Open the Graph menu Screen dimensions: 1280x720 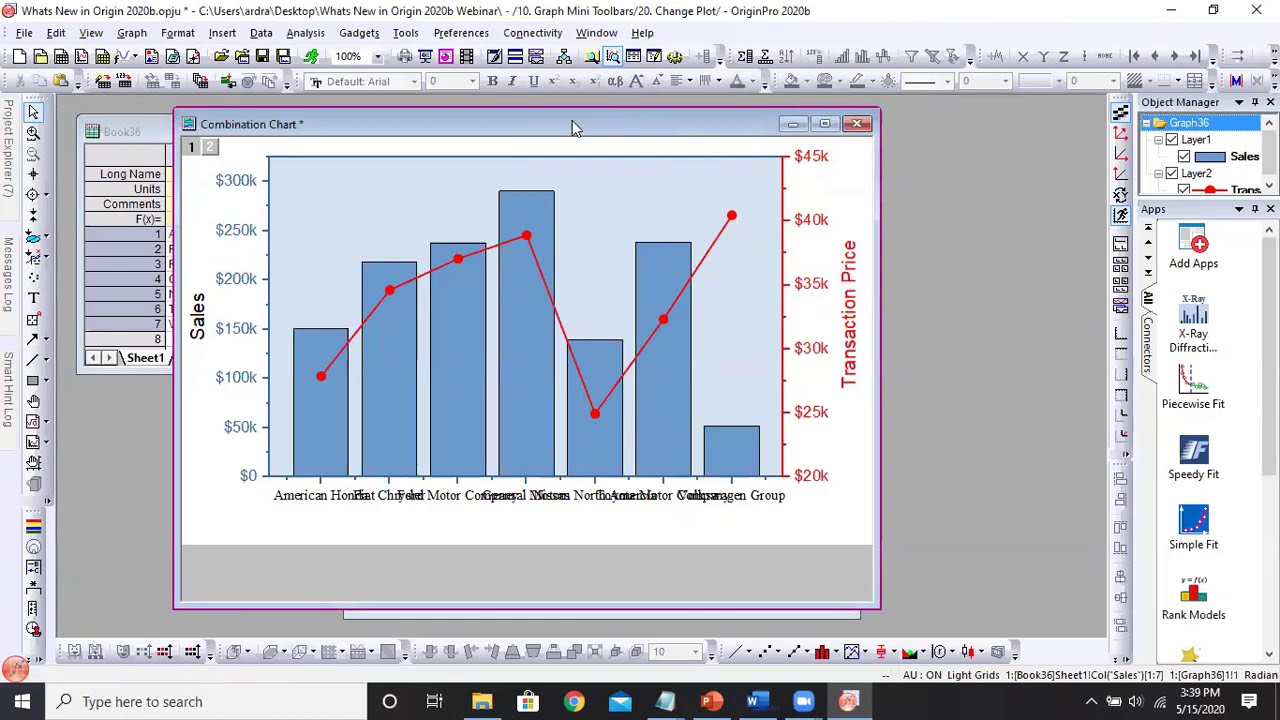[132, 33]
